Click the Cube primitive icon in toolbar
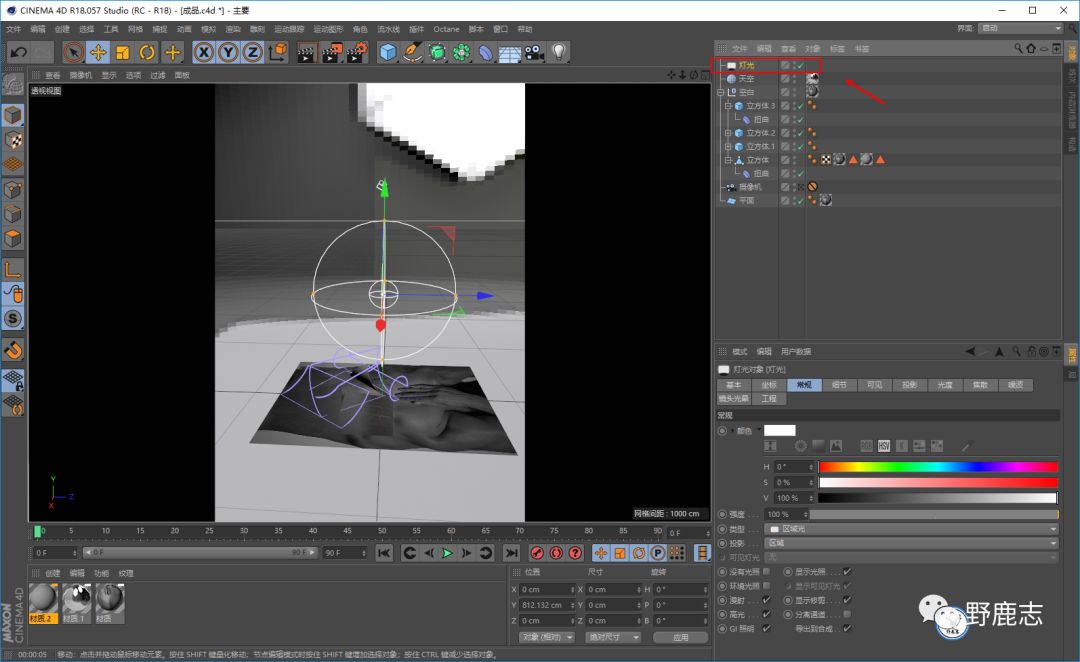Screen dimensions: 1080x662 pos(388,52)
